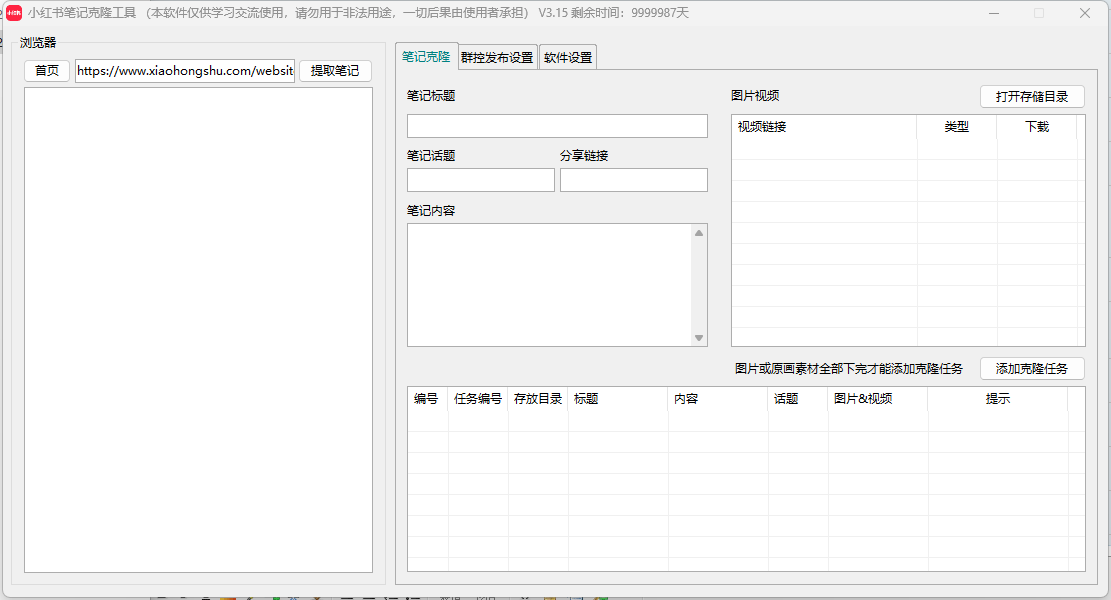The width and height of the screenshot is (1111, 600).
Task: Click the 首页 home button
Action: coord(47,71)
